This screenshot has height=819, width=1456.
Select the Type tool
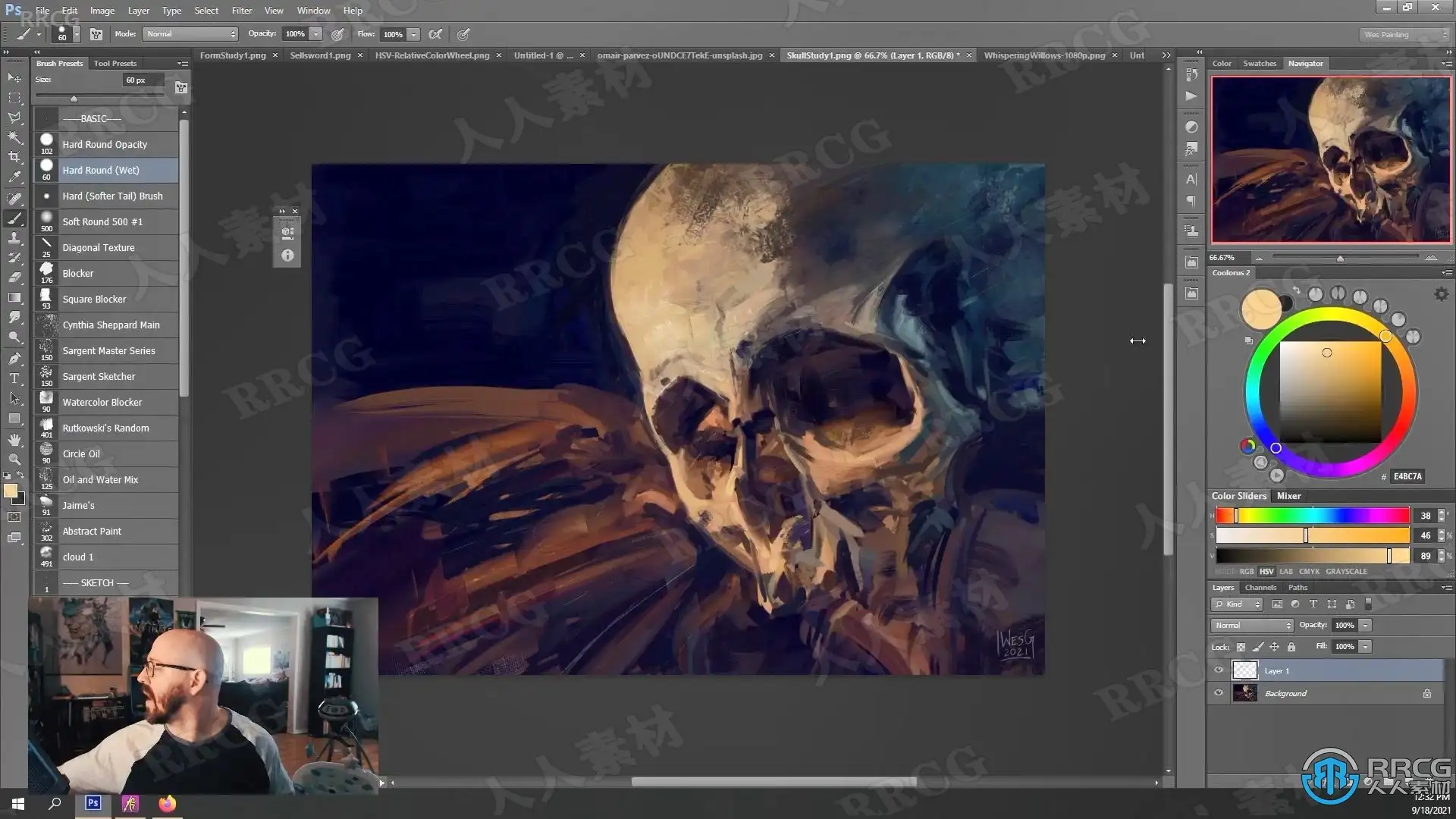pyautogui.click(x=14, y=378)
